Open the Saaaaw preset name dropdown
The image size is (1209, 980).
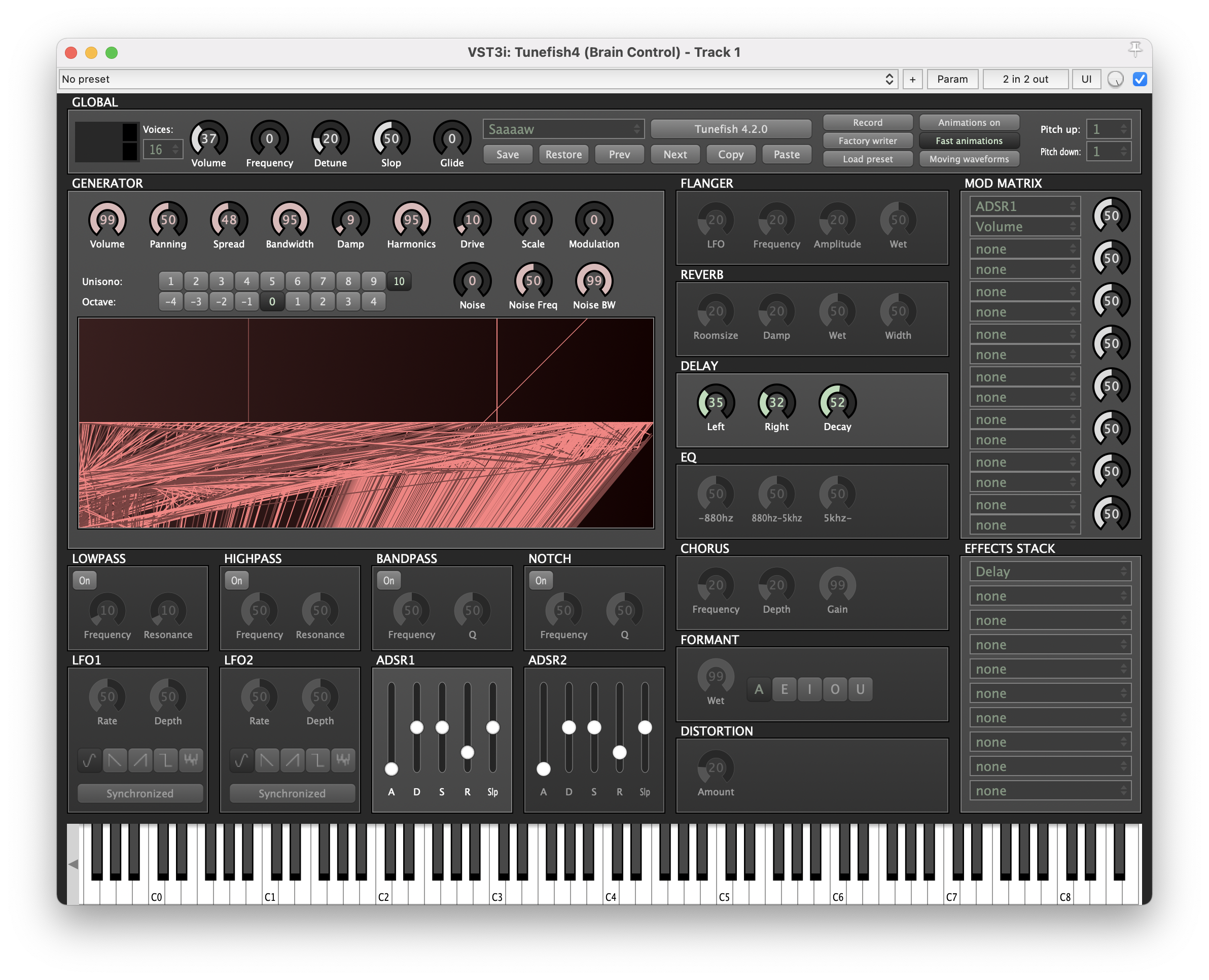click(x=563, y=129)
